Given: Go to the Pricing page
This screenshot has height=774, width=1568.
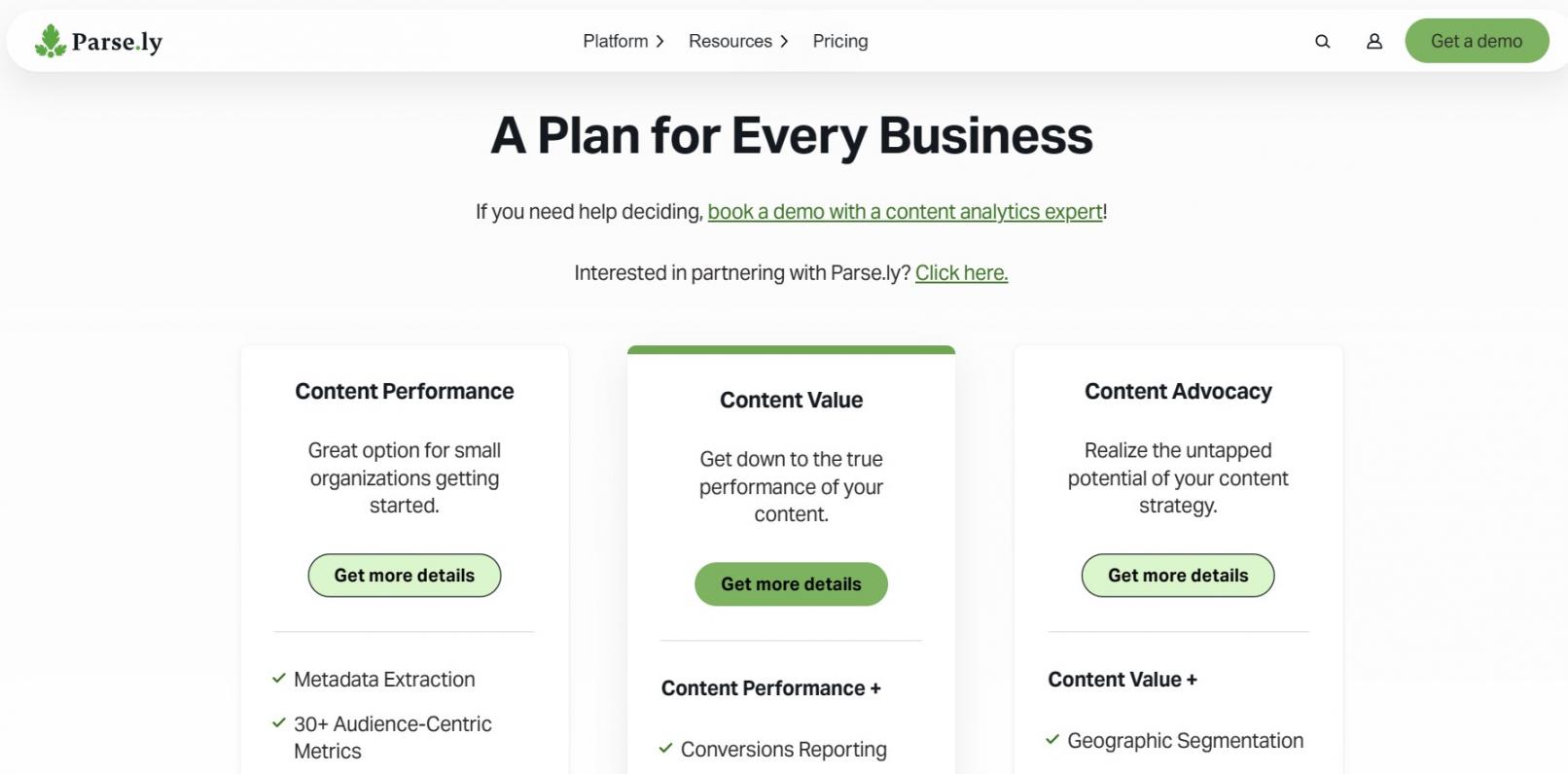Looking at the screenshot, I should pos(840,41).
